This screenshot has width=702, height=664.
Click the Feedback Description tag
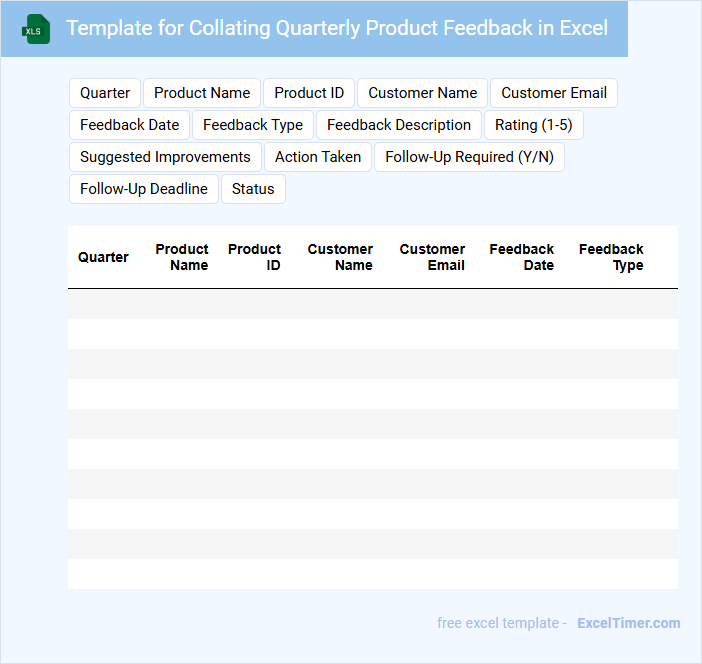coord(399,125)
